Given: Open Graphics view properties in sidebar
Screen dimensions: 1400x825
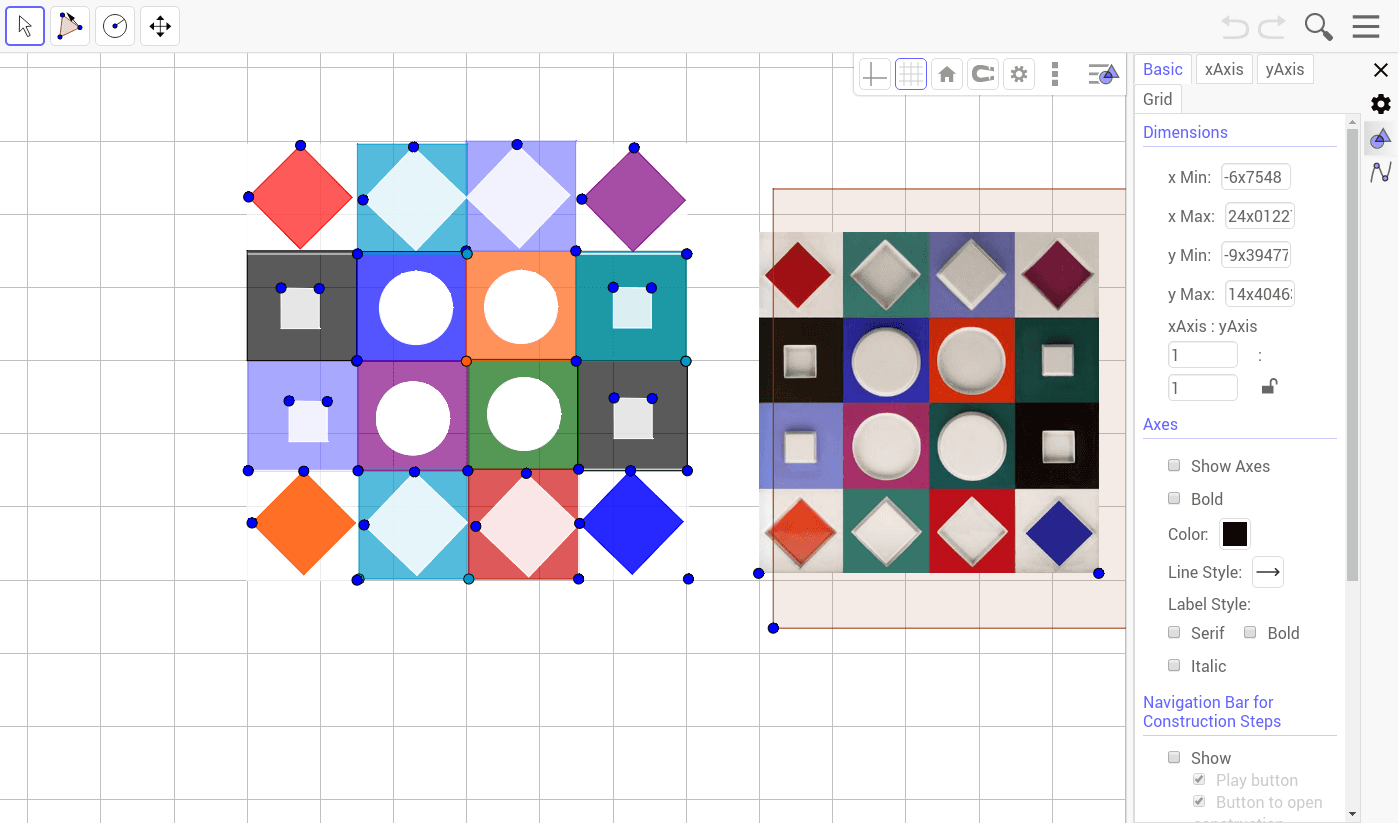Looking at the screenshot, I should pyautogui.click(x=1381, y=138).
